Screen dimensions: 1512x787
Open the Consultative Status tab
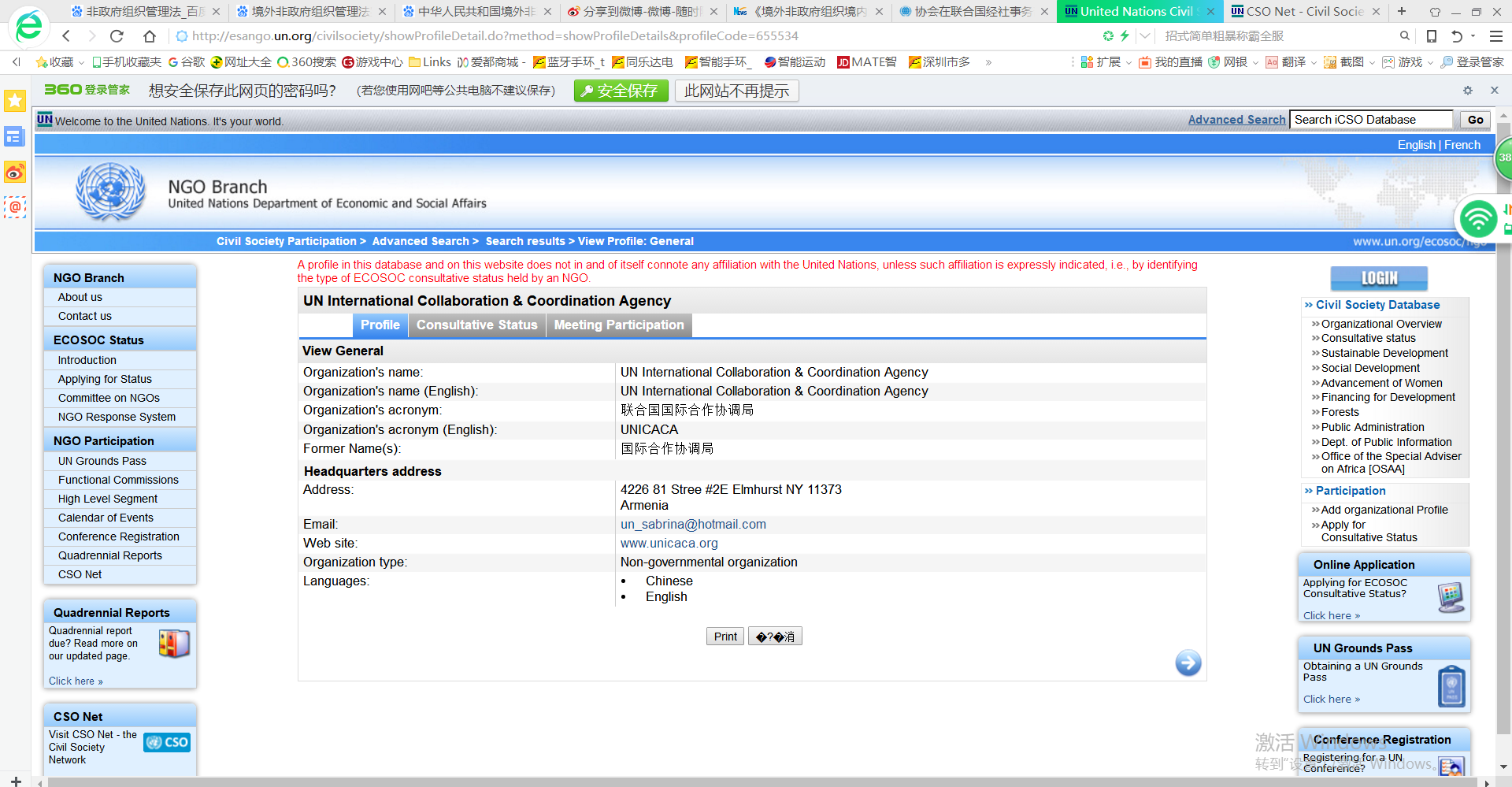click(476, 325)
